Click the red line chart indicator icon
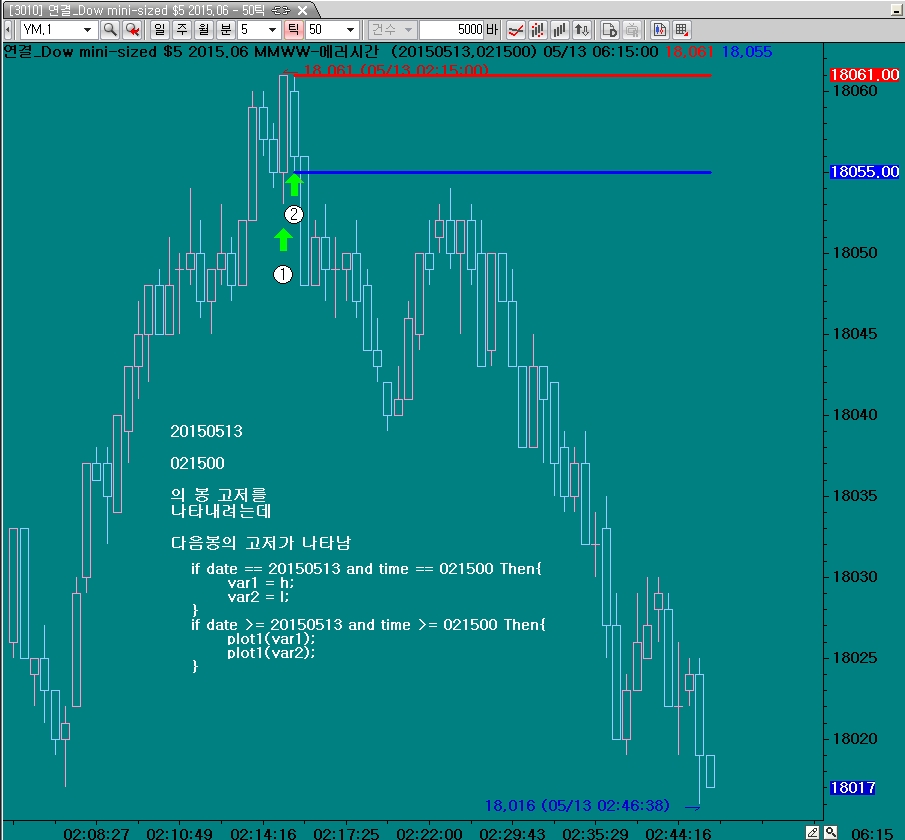This screenshot has height=840, width=905. coord(516,30)
